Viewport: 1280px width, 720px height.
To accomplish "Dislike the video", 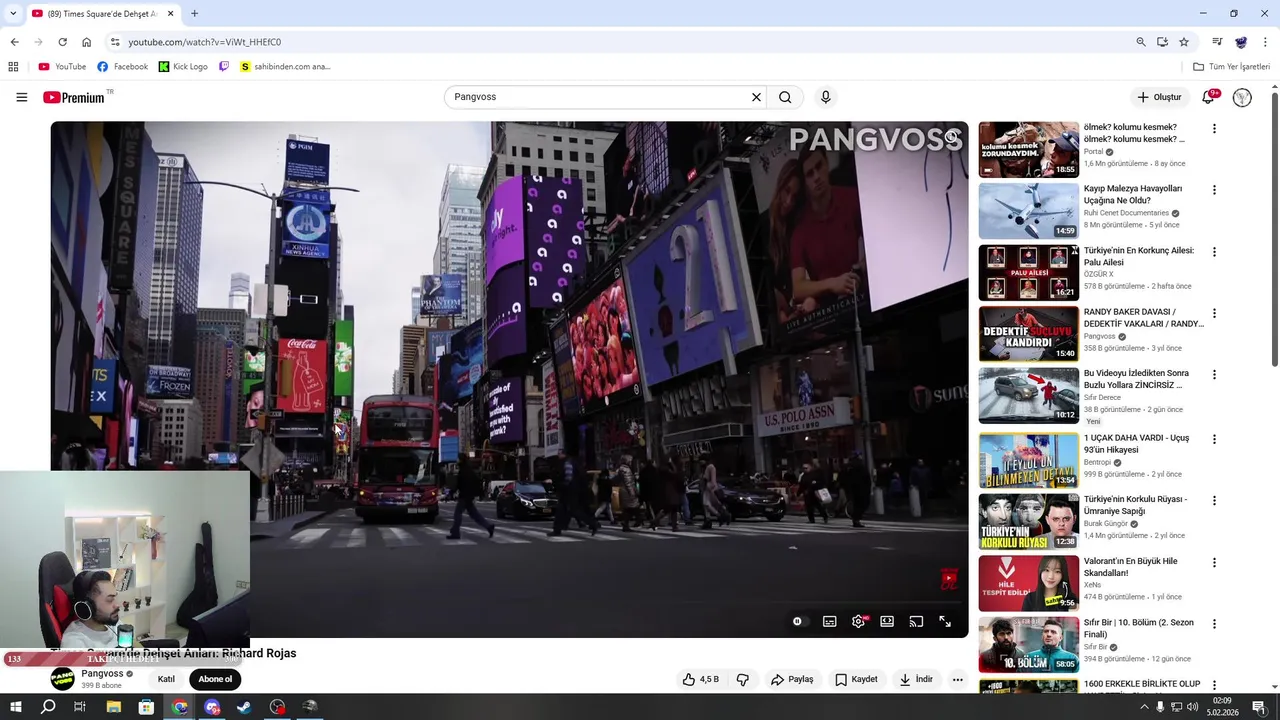I will (x=743, y=679).
